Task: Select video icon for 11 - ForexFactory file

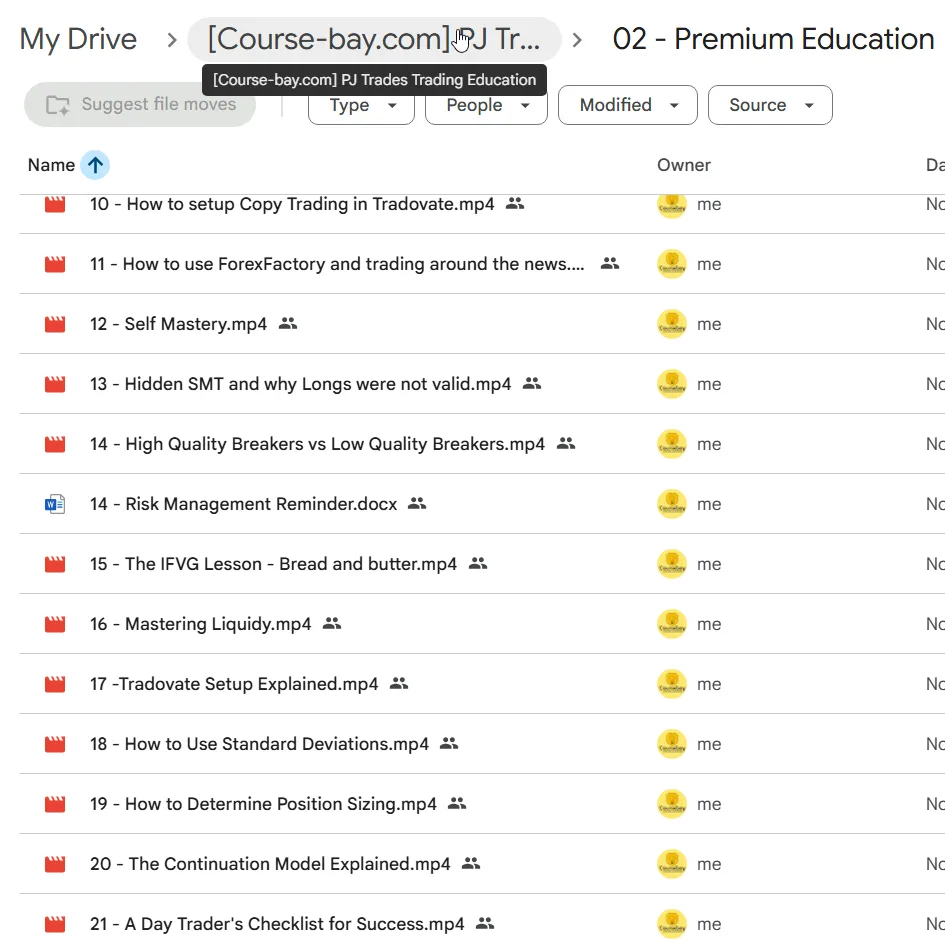Action: 55,264
